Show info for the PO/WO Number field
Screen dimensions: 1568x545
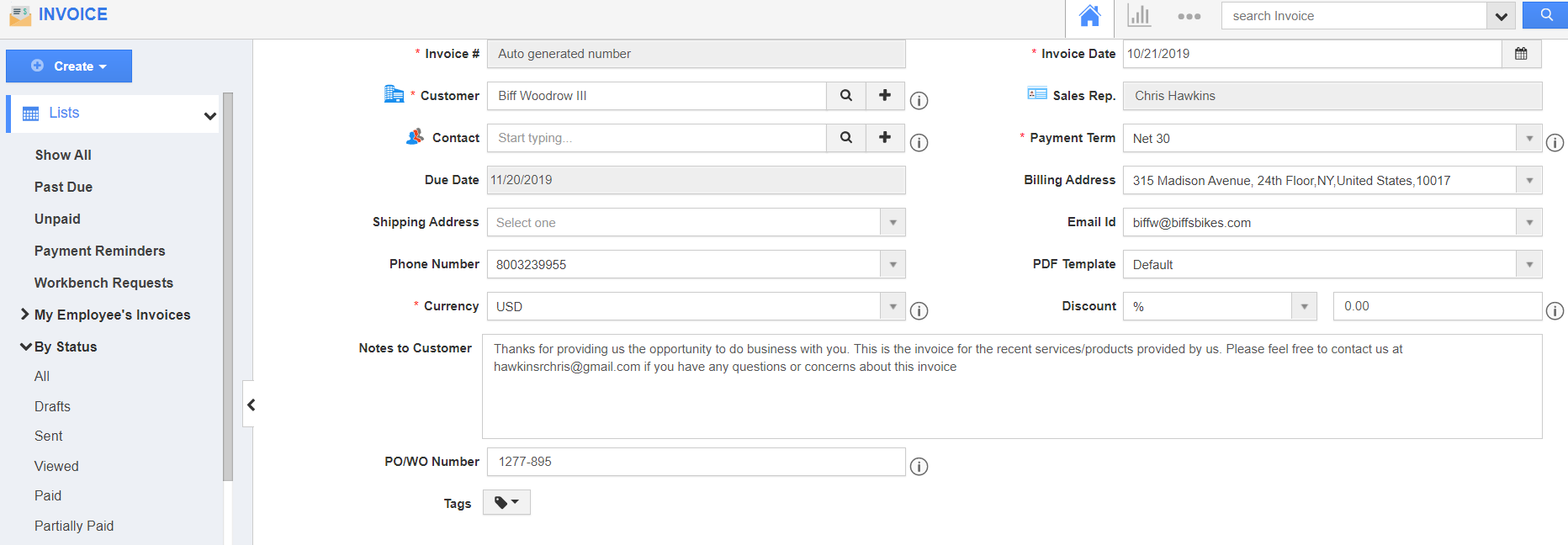pos(919,467)
